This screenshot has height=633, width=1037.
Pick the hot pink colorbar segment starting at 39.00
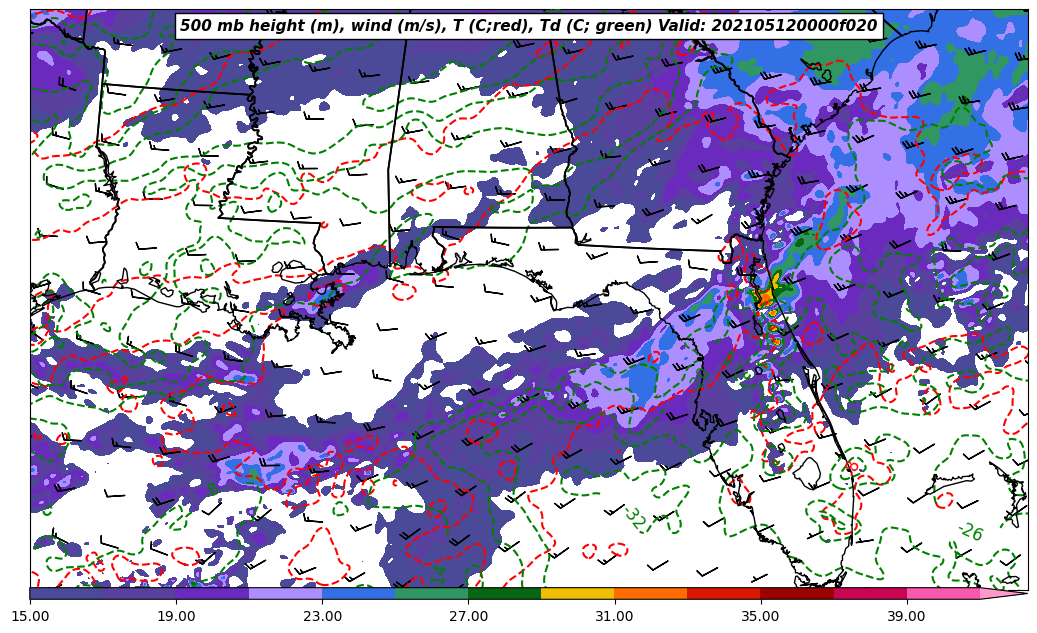pyautogui.click(x=943, y=593)
